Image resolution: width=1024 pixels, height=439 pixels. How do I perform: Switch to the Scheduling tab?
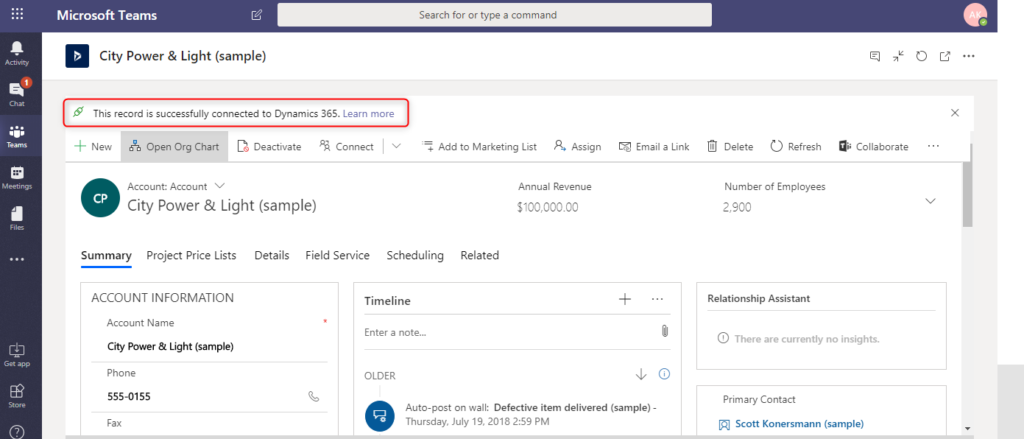tap(415, 255)
